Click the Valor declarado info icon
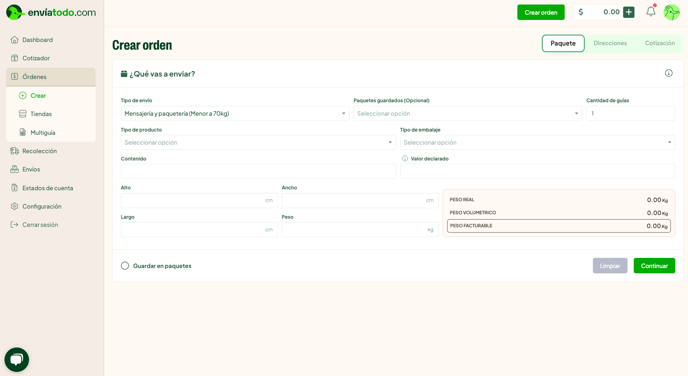 pos(405,158)
